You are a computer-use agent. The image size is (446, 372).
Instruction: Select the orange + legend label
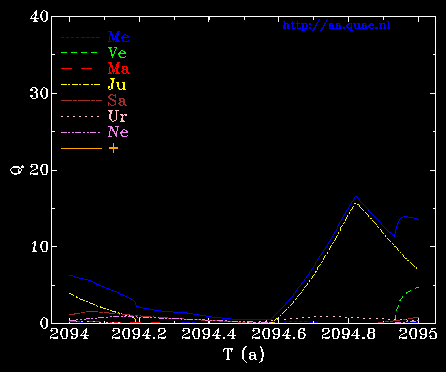113,148
